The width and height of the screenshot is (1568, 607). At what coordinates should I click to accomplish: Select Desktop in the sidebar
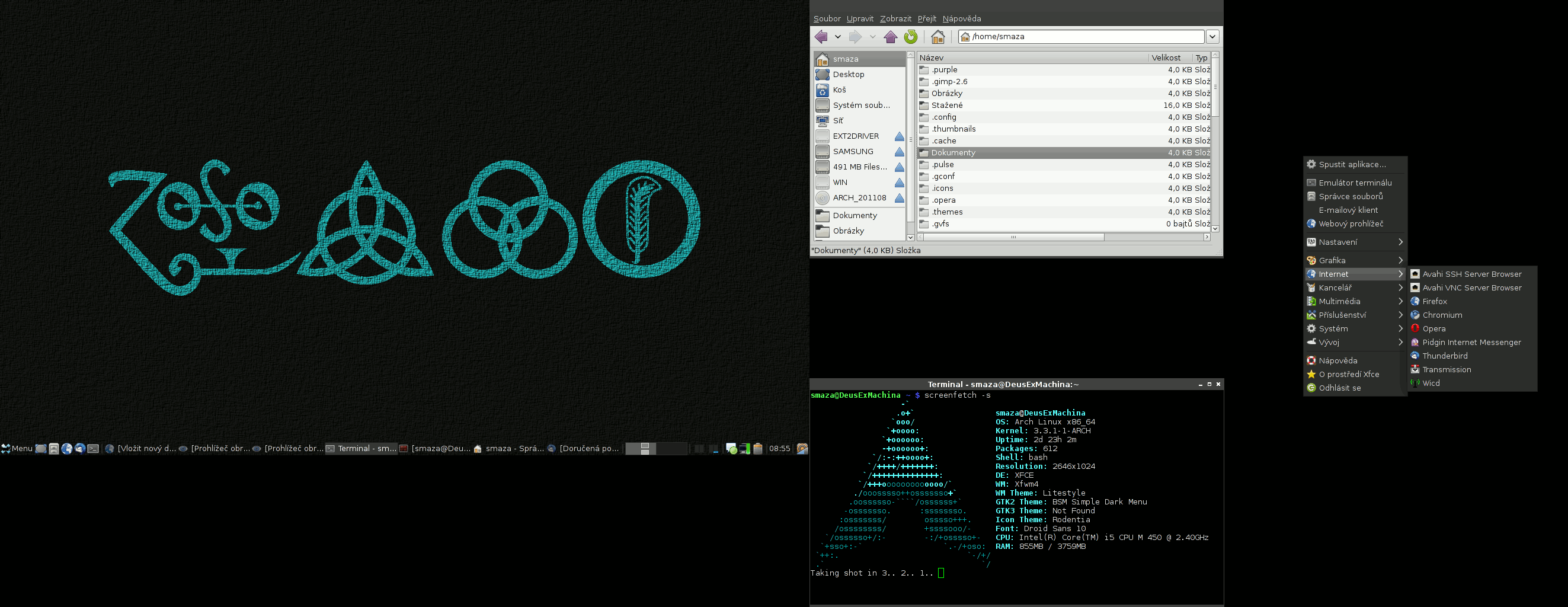tap(859, 74)
